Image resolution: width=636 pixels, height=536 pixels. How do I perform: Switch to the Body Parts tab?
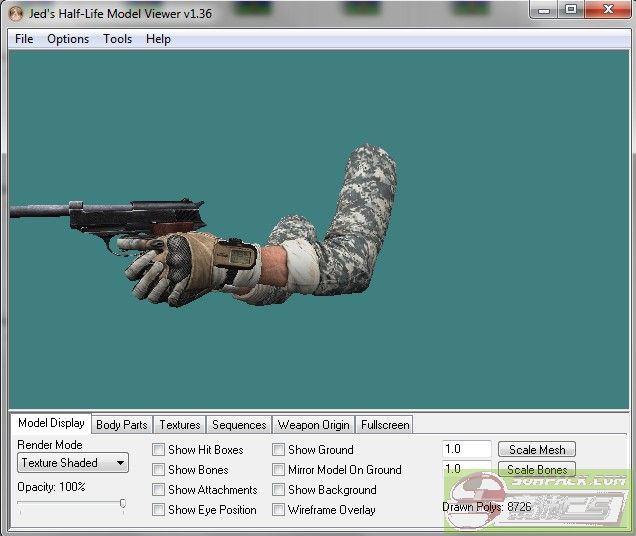point(122,425)
